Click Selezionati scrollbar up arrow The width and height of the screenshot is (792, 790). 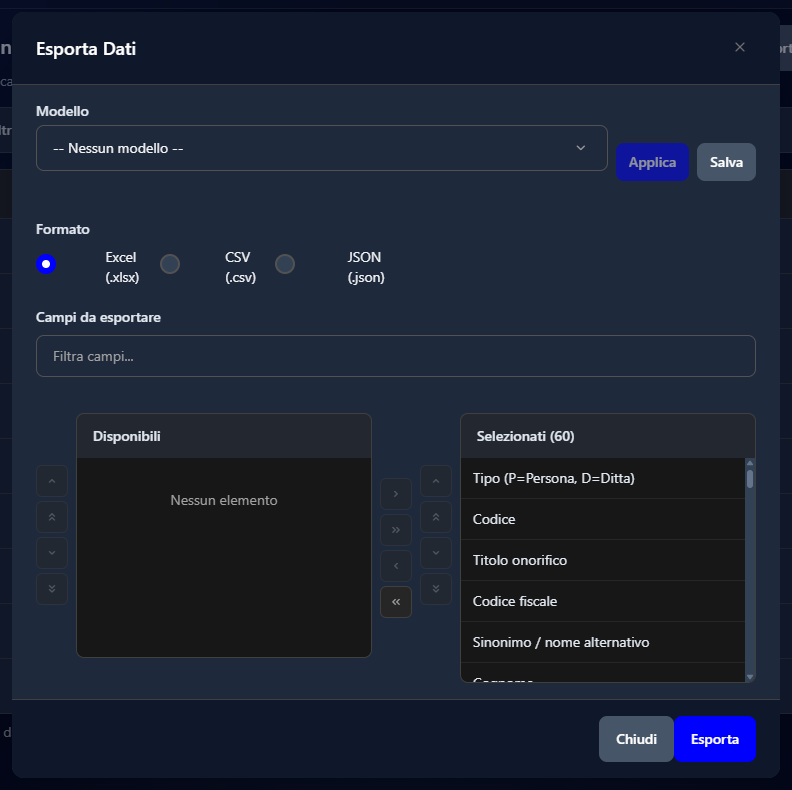pos(750,463)
